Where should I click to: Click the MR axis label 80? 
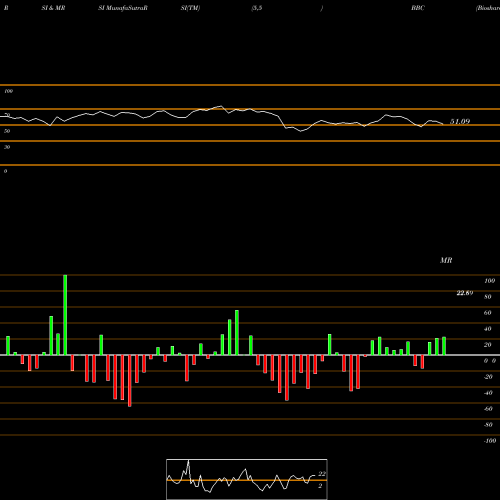tap(488, 297)
